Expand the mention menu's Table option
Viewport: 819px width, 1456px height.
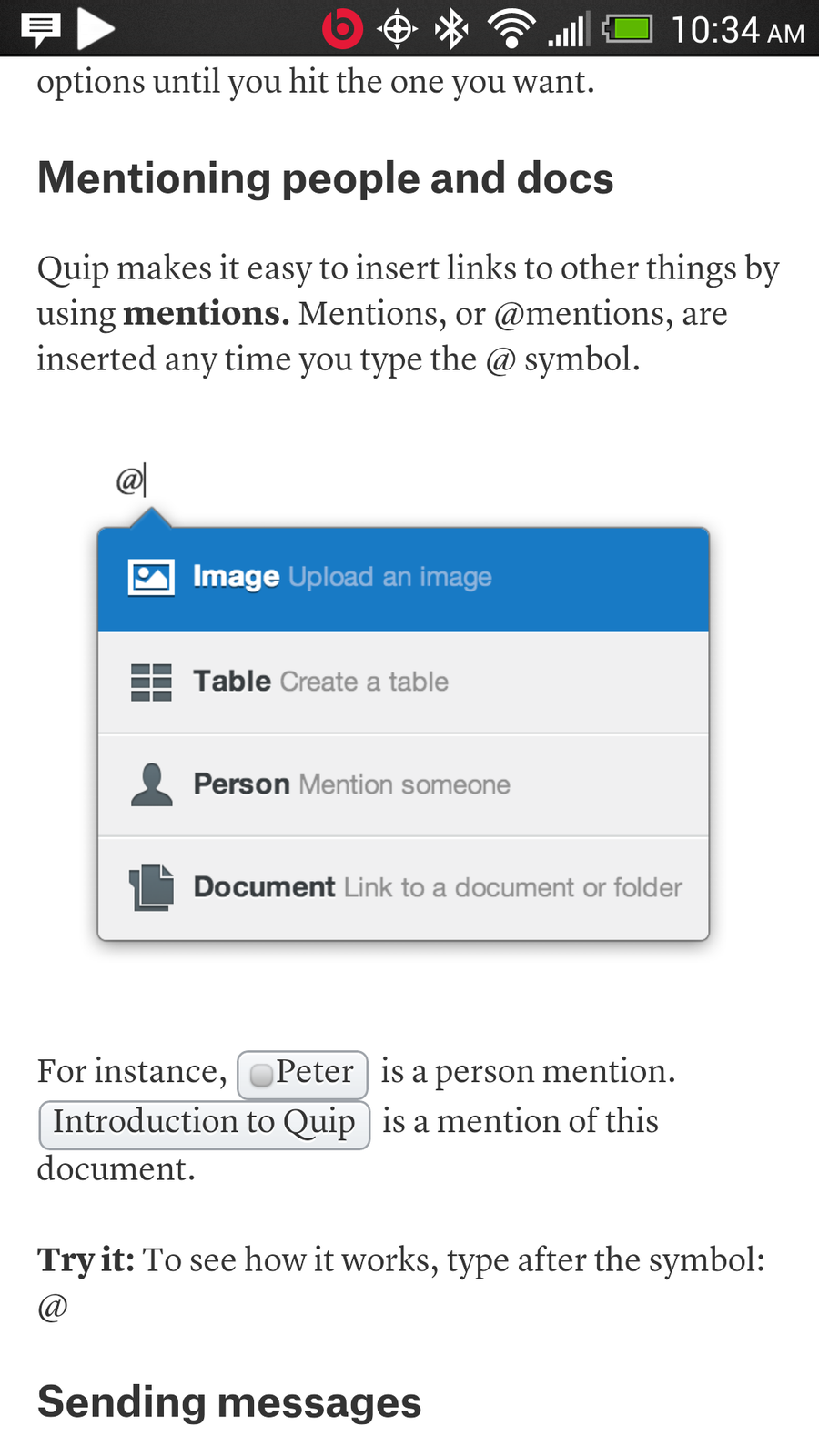[401, 682]
